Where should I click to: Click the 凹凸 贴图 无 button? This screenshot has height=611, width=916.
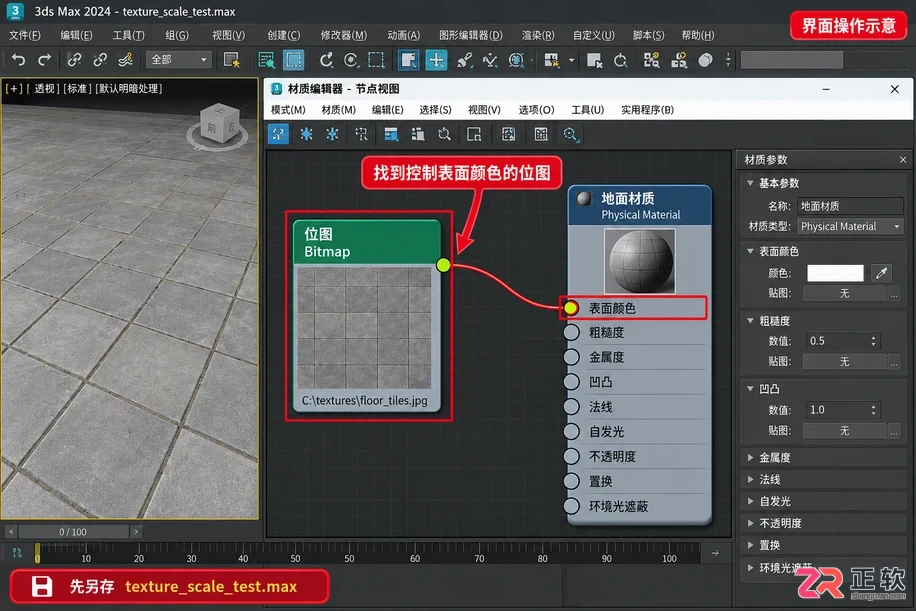coord(844,431)
